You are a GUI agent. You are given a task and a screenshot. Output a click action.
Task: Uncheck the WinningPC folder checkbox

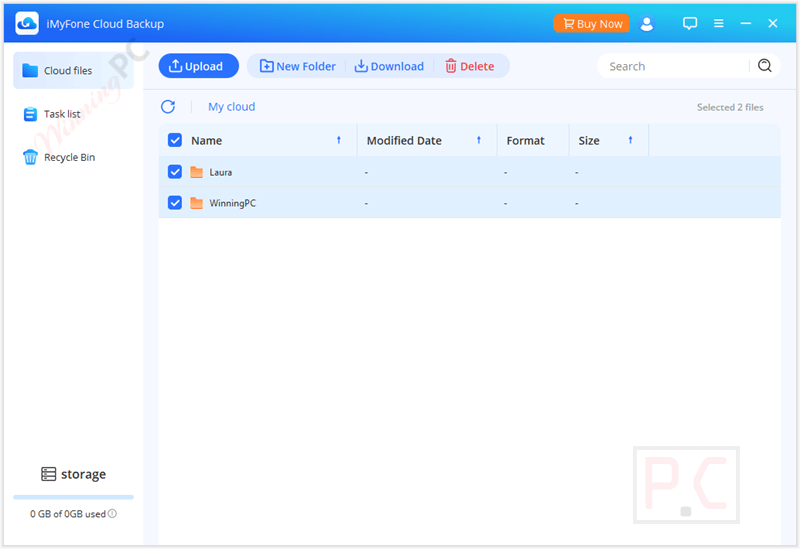point(174,203)
